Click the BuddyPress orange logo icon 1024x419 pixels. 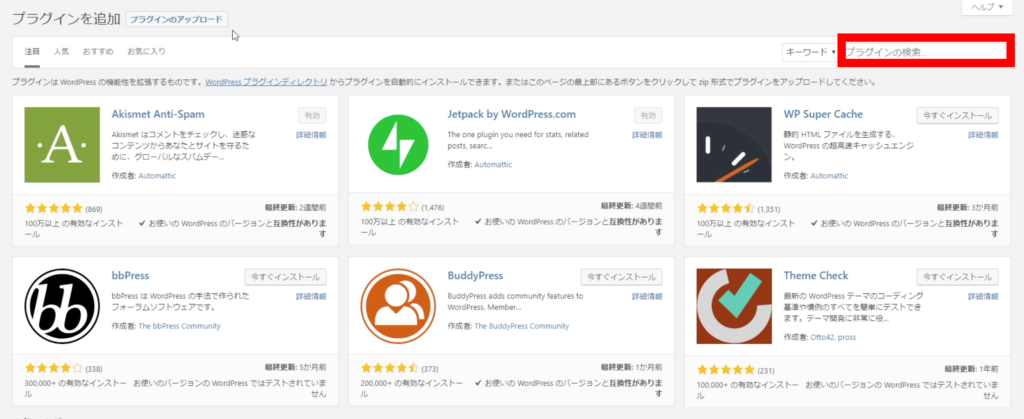(398, 306)
